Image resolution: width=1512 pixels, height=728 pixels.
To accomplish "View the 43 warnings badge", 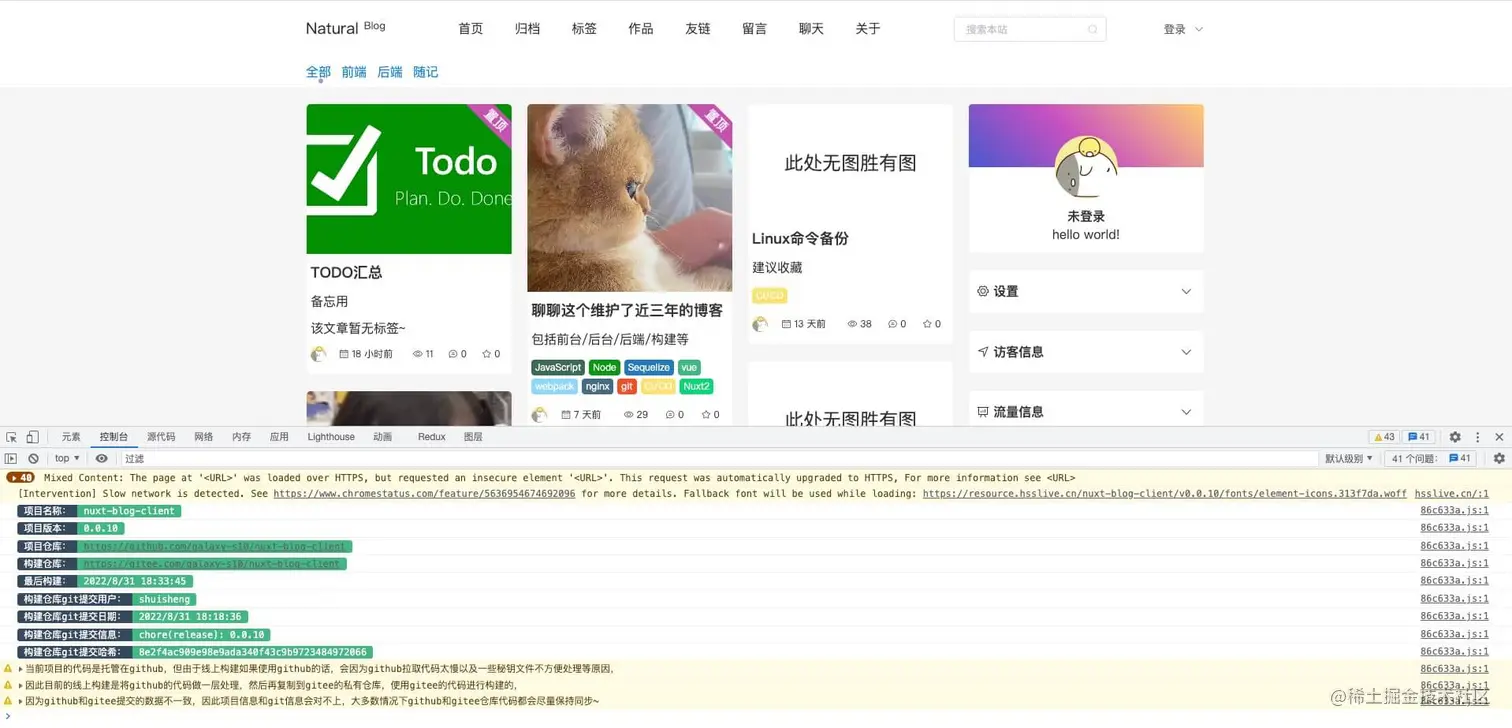I will pos(1384,436).
